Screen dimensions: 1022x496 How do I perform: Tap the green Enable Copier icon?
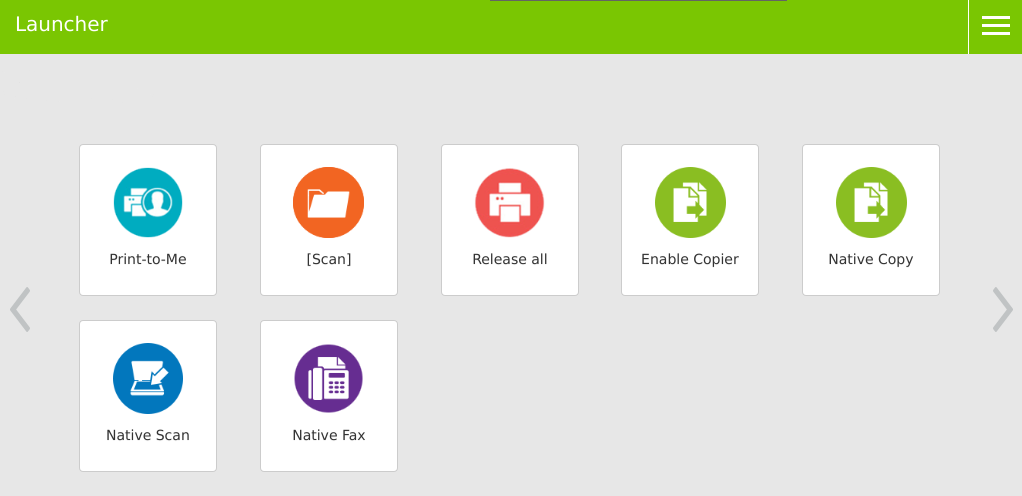coord(690,202)
